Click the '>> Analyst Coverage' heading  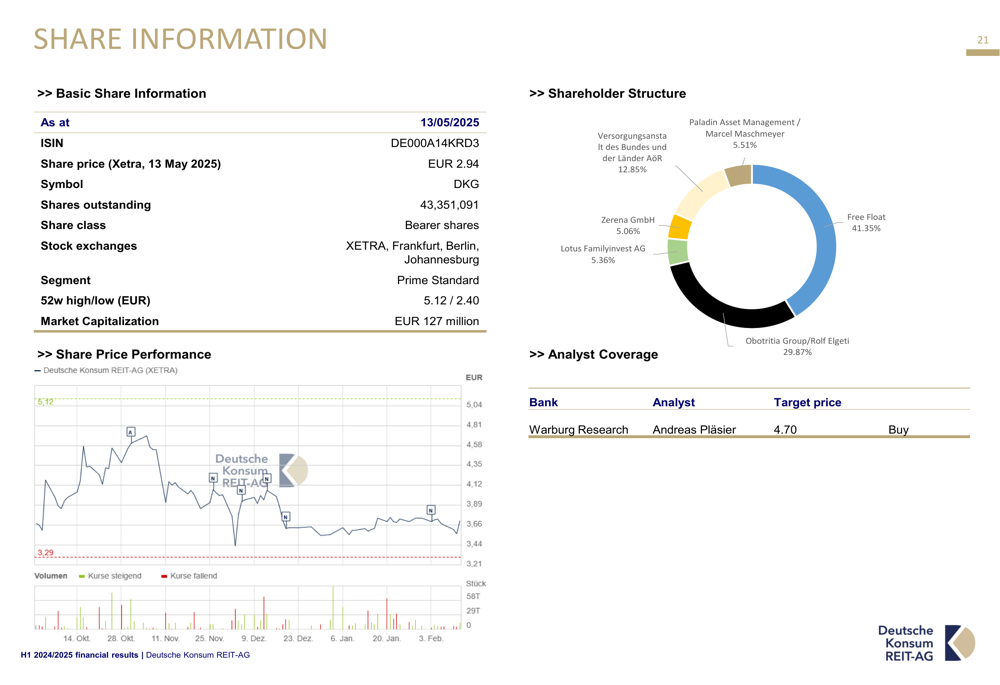click(594, 355)
